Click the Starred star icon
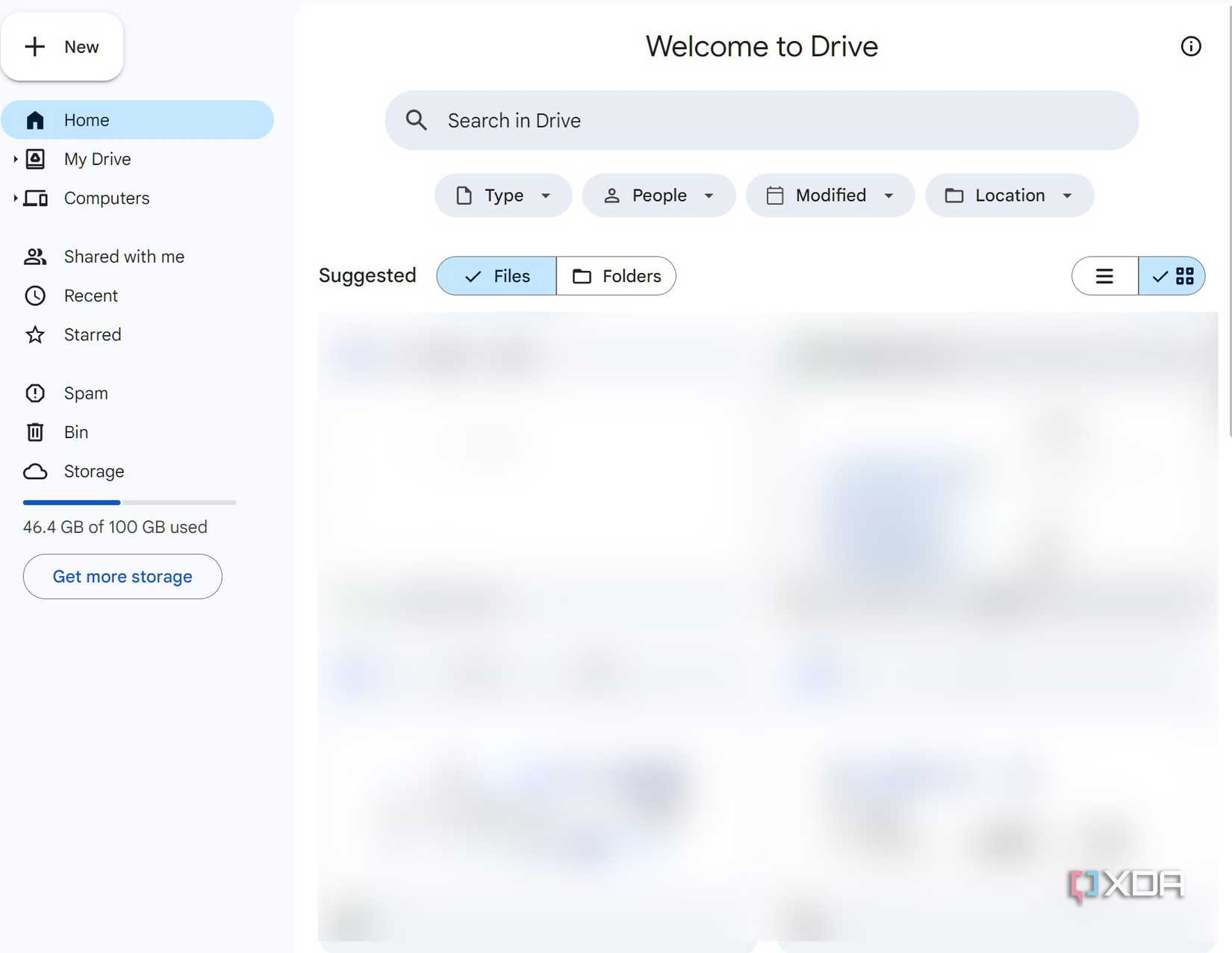Image resolution: width=1232 pixels, height=953 pixels. point(35,334)
